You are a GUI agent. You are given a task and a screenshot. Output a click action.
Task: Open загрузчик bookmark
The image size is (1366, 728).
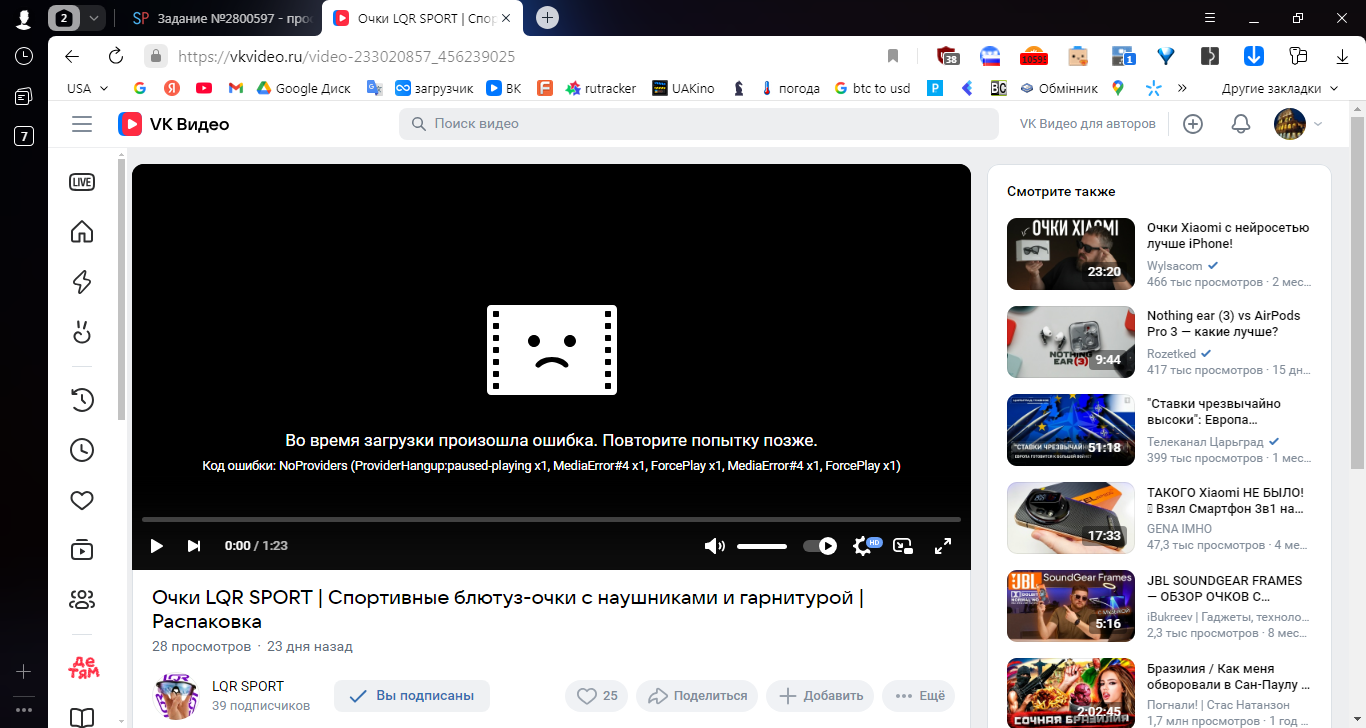(x=434, y=88)
